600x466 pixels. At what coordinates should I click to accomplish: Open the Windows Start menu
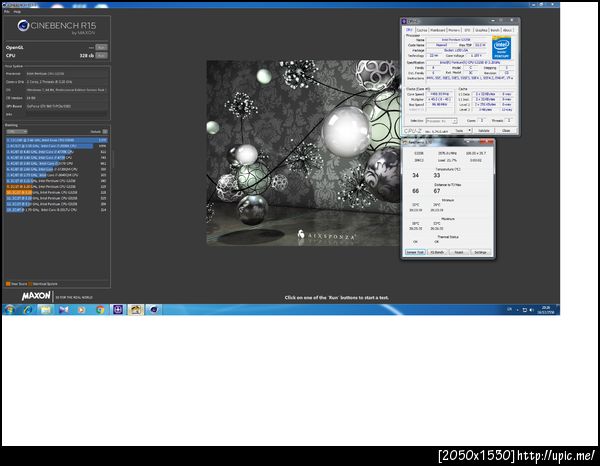pos(9,310)
